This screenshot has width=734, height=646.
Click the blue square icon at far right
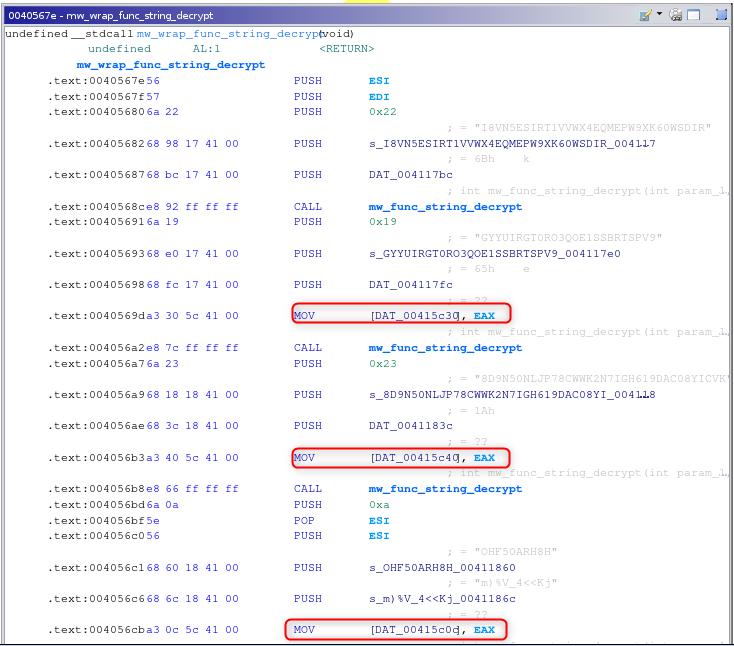click(720, 15)
